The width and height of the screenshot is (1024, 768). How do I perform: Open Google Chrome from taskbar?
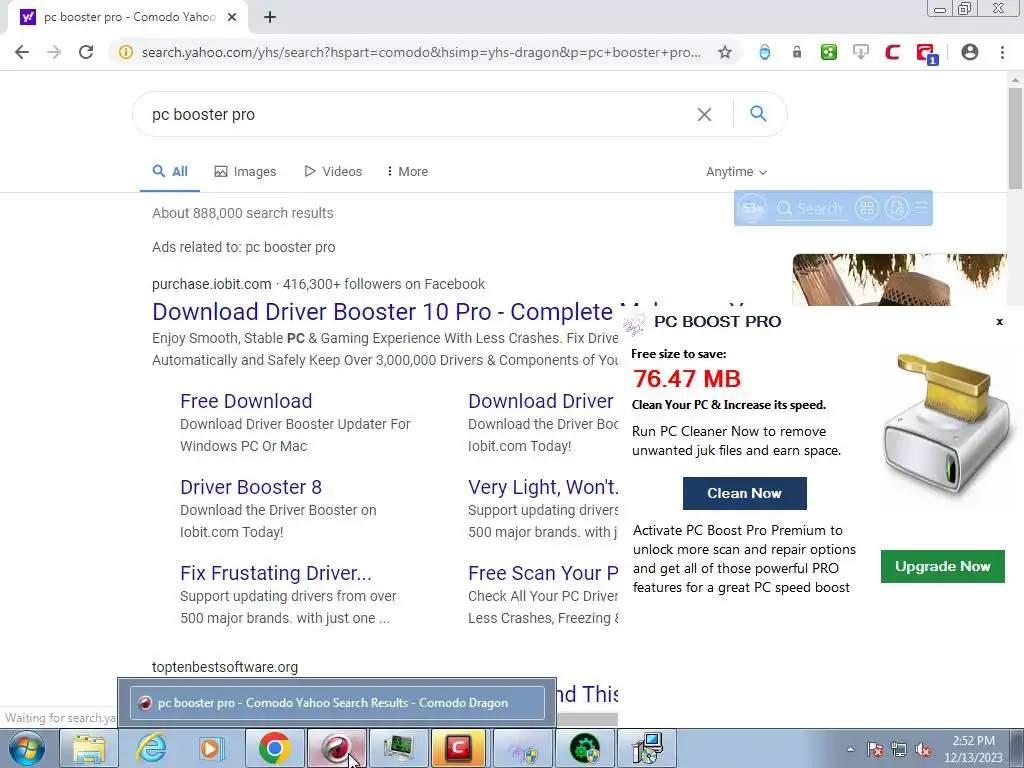274,748
